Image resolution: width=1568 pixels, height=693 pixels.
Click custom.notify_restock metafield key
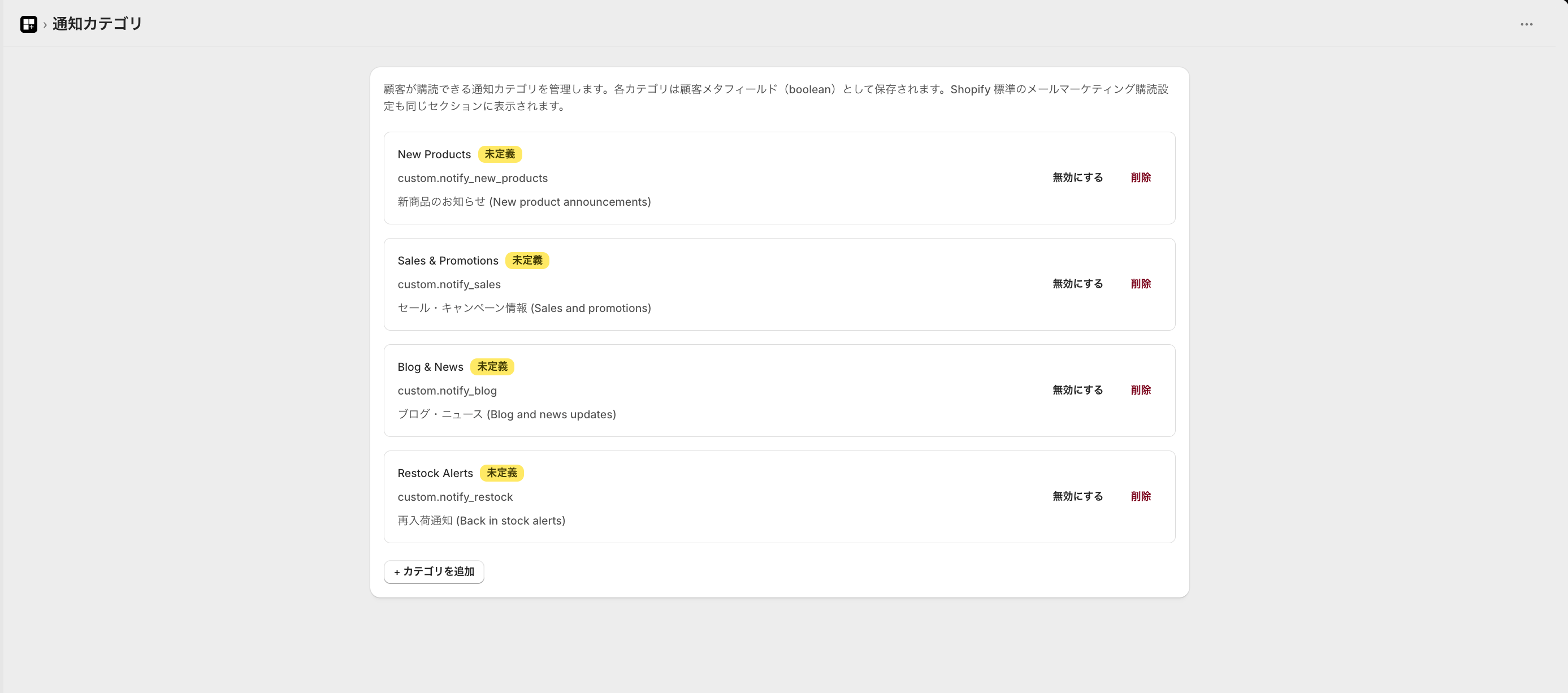455,497
